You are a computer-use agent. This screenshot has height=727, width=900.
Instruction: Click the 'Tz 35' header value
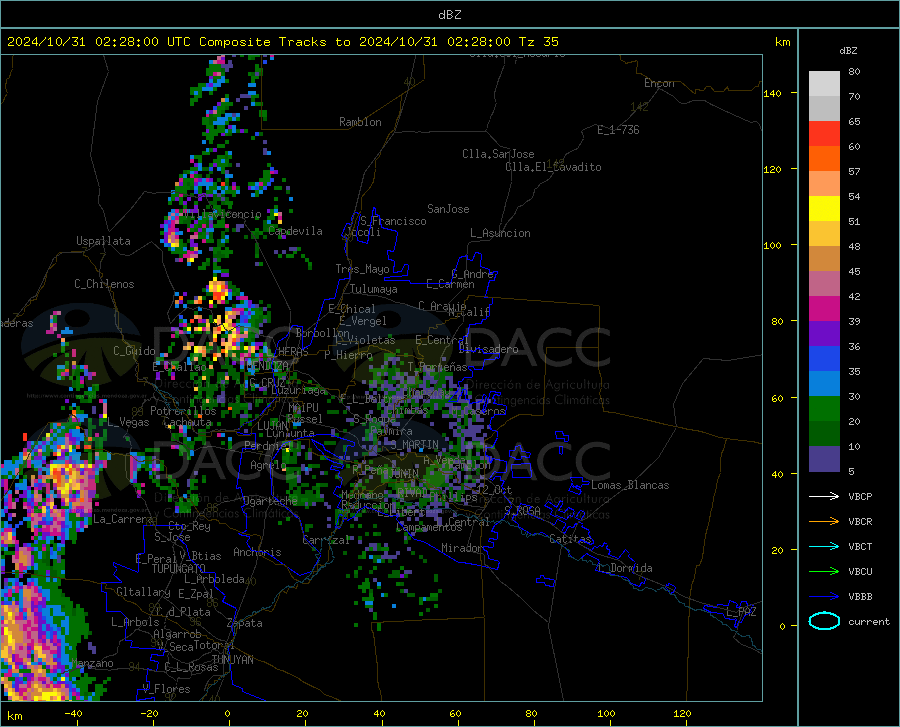coord(538,42)
